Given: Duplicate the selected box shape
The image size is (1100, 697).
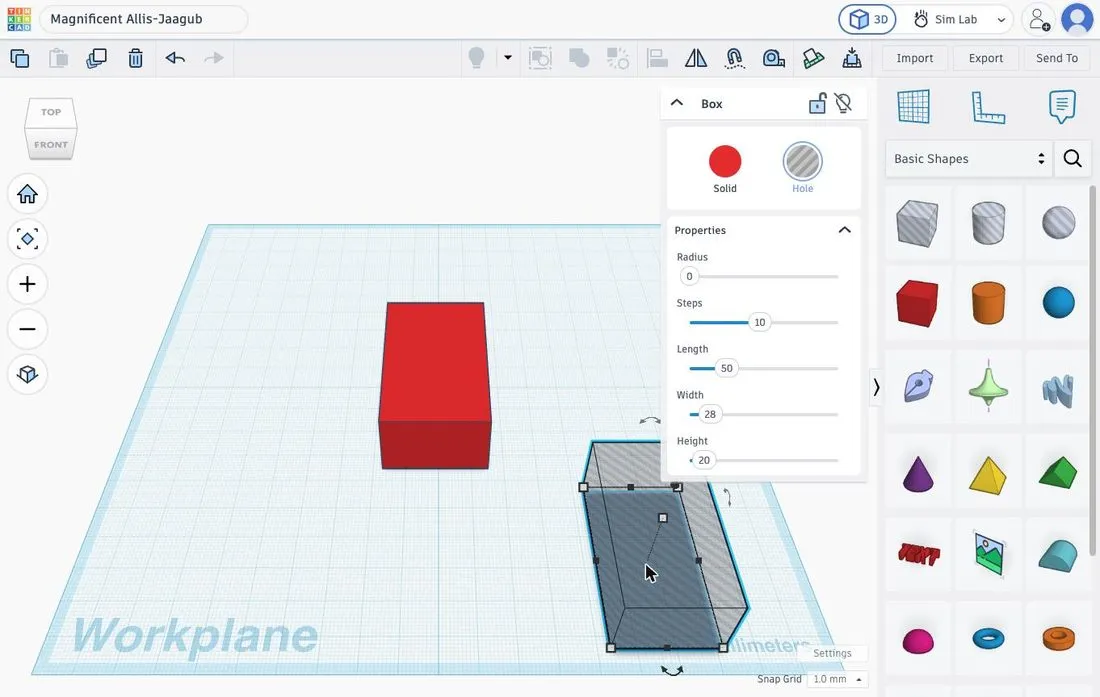Looking at the screenshot, I should (x=96, y=58).
